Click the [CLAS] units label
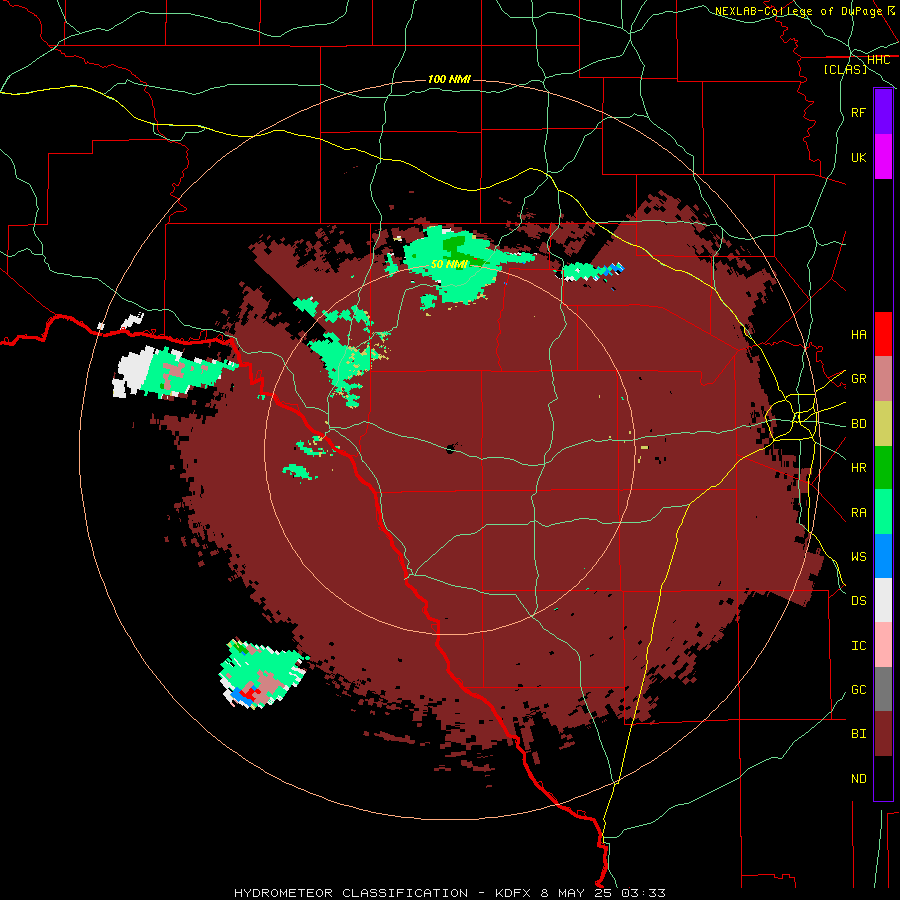 (845, 69)
